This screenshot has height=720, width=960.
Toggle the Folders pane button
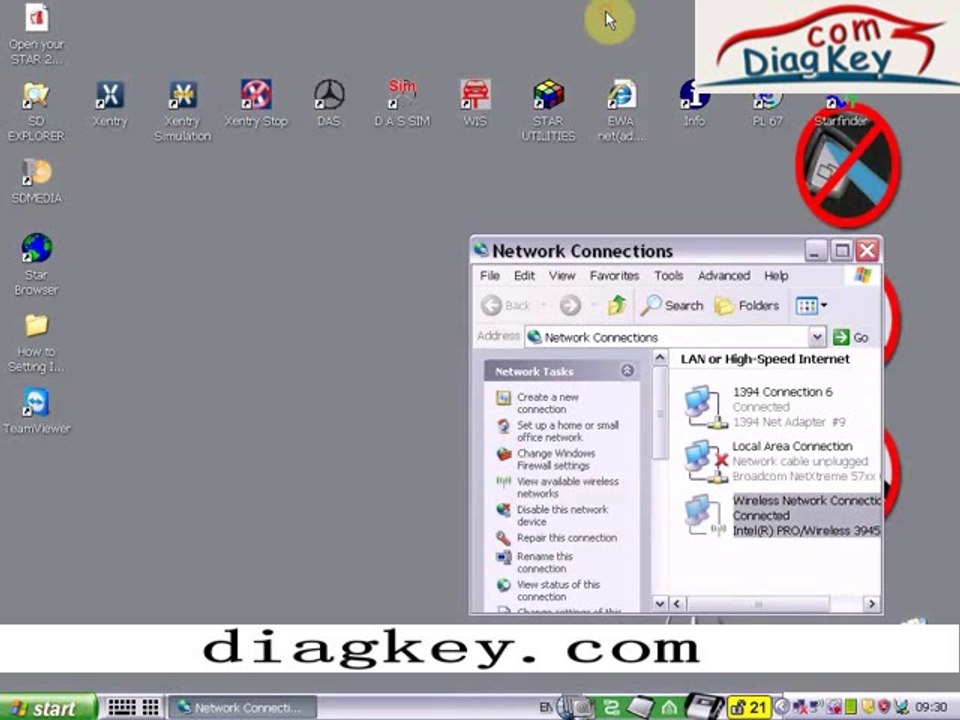[747, 305]
